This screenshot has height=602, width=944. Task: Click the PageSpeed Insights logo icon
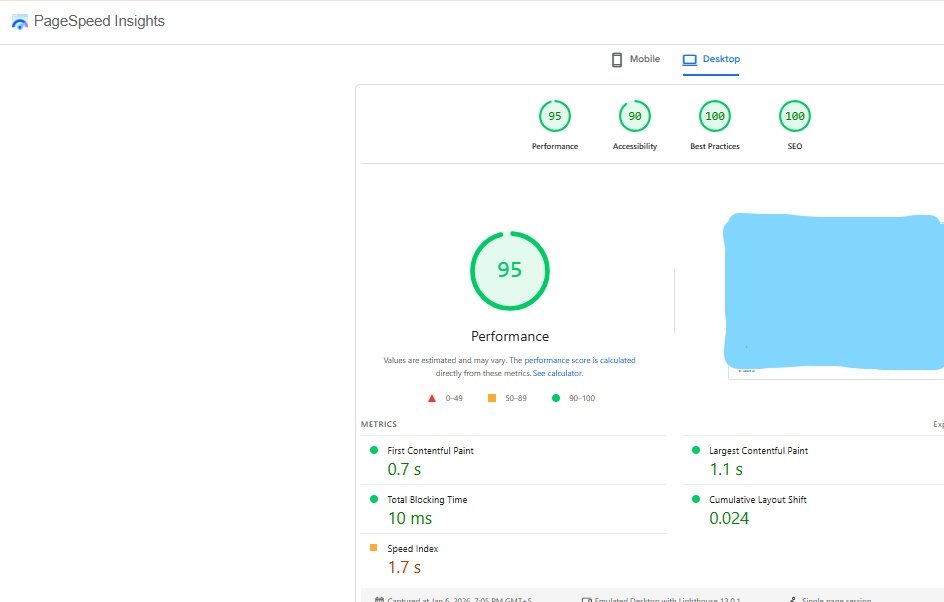[18, 21]
